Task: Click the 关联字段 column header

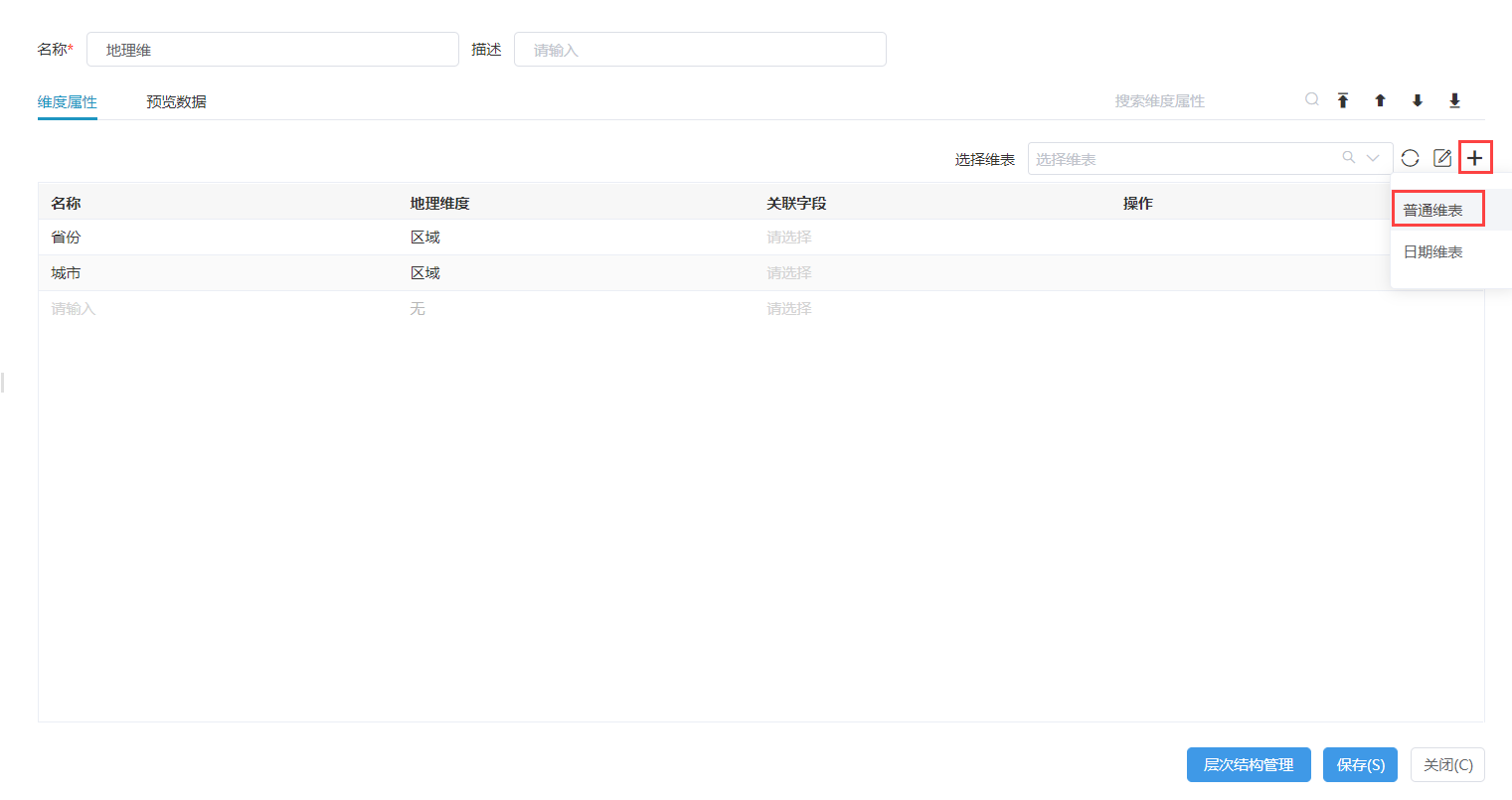Action: 796,203
